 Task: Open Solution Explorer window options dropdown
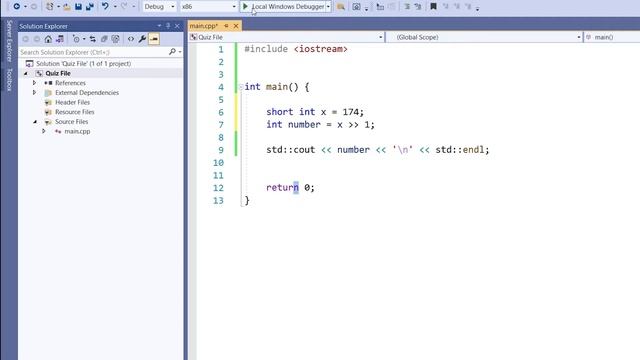(x=159, y=26)
